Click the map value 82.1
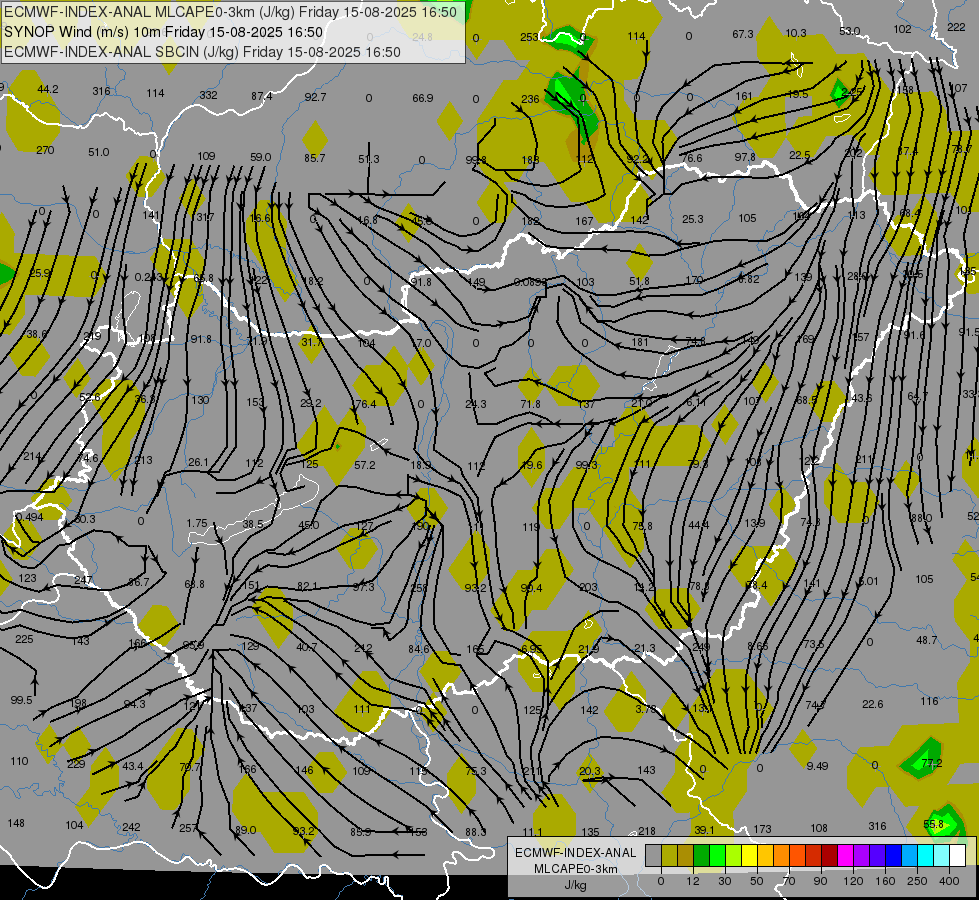 (307, 586)
